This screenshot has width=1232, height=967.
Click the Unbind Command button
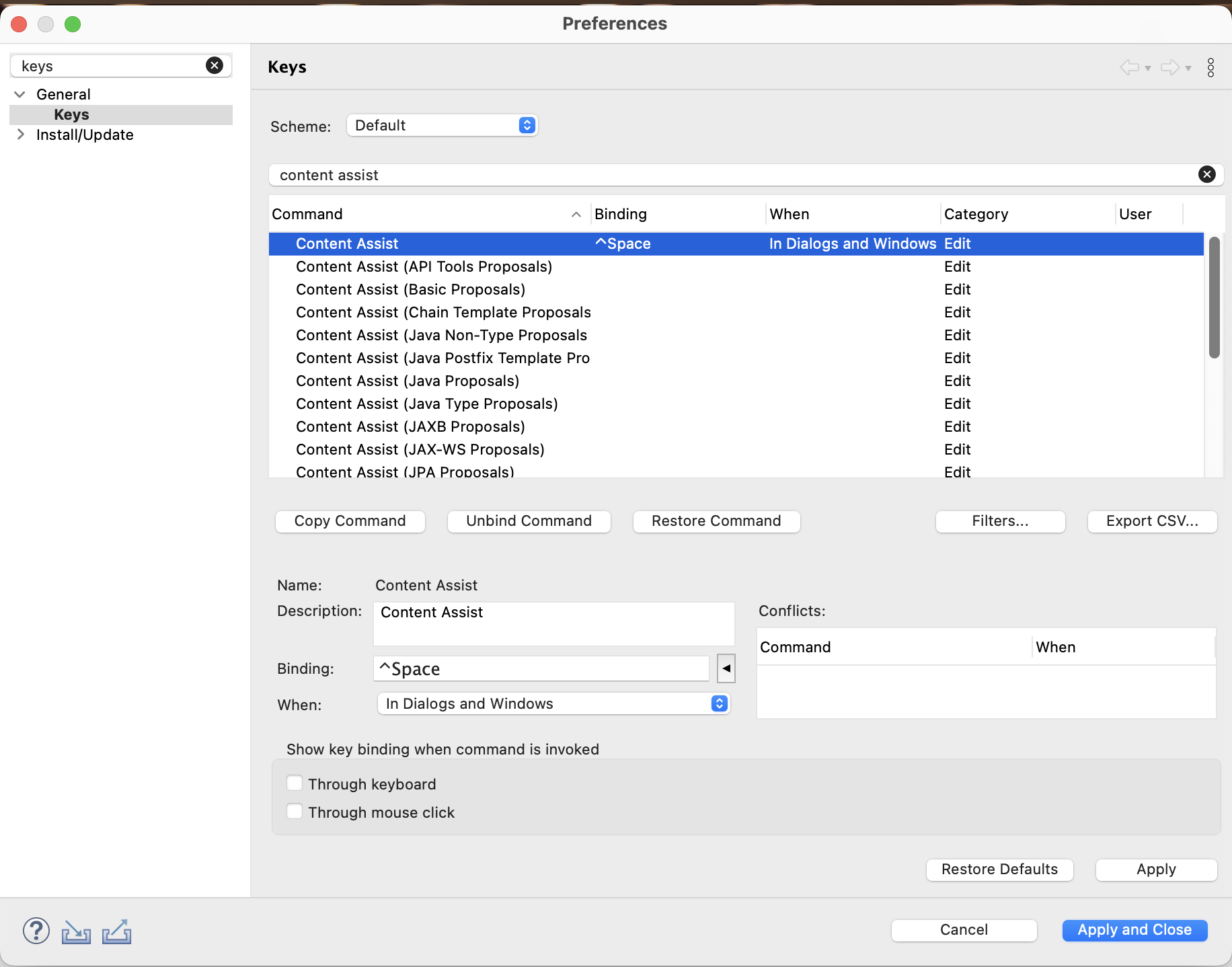[529, 521]
